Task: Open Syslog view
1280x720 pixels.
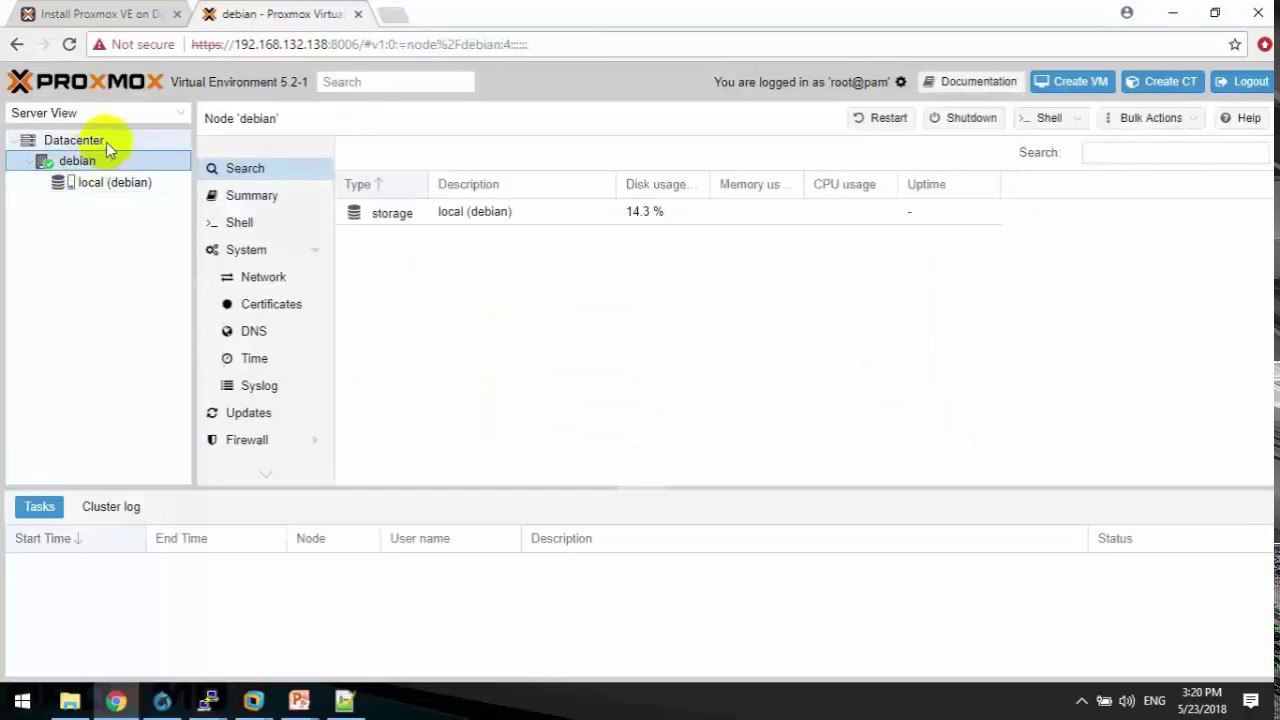Action: tap(259, 385)
